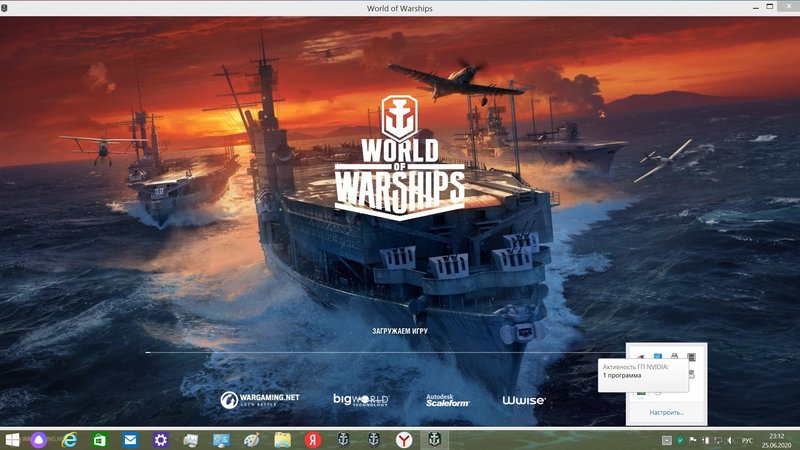This screenshot has height=450, width=800.
Task: Click the dark square icon in popup's top-right
Action: tap(691, 357)
